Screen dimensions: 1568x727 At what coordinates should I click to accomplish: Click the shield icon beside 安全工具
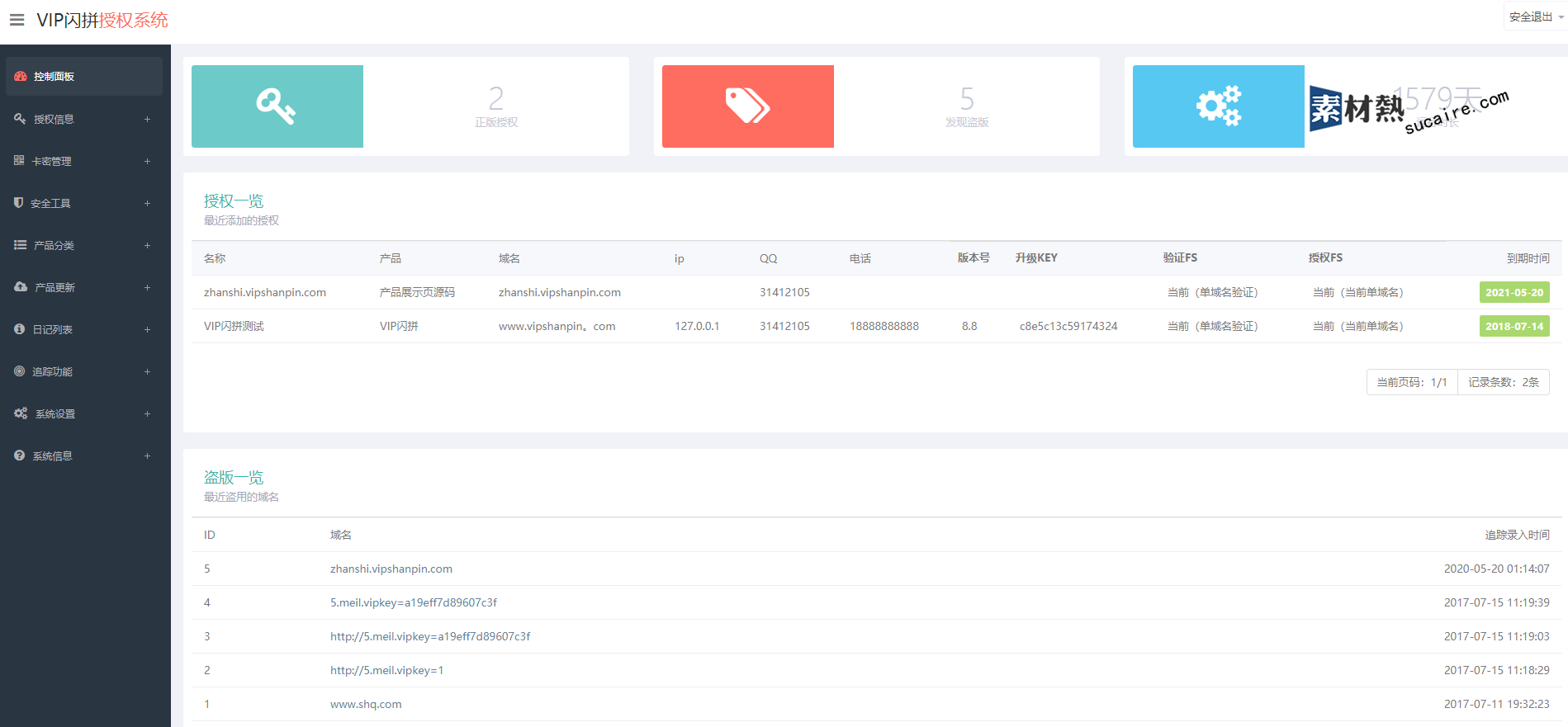18,202
